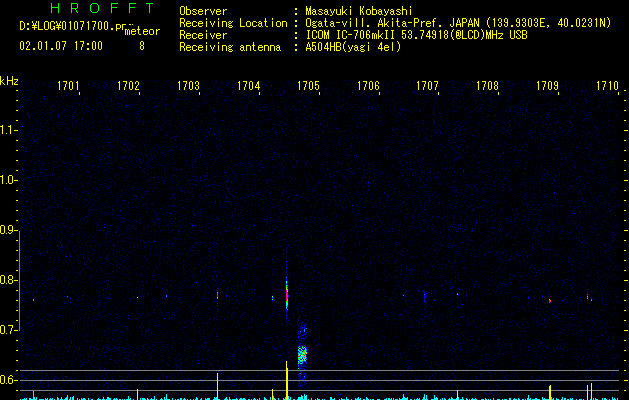
Task: Click the meteor count value 8
Action: [x=142, y=46]
